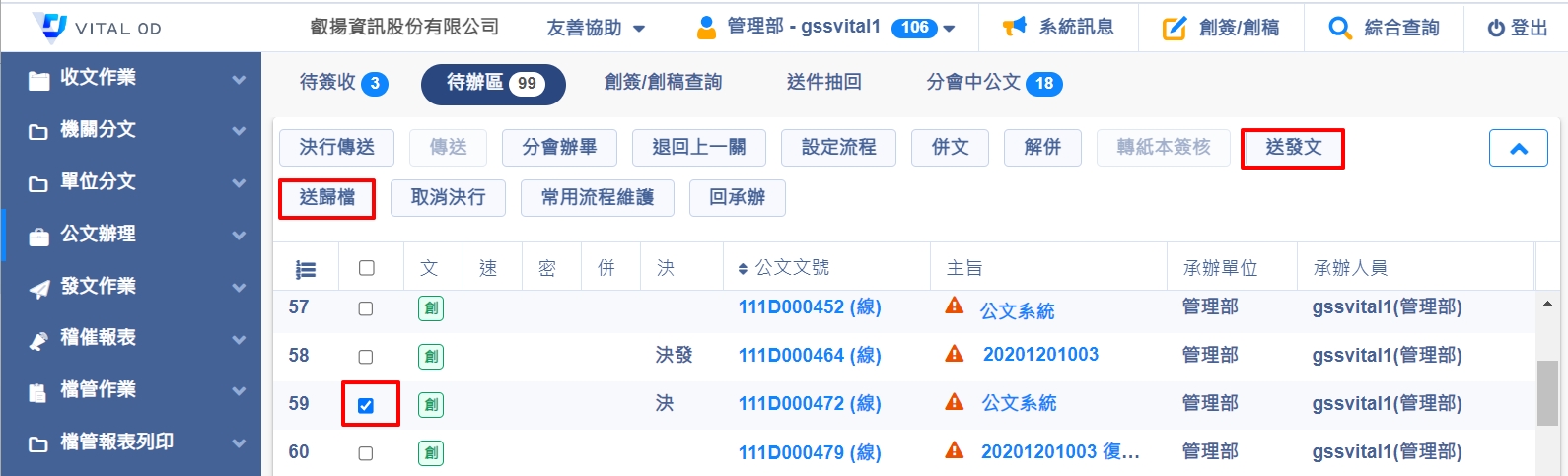Switch to the 待簽收 tab

(343, 83)
